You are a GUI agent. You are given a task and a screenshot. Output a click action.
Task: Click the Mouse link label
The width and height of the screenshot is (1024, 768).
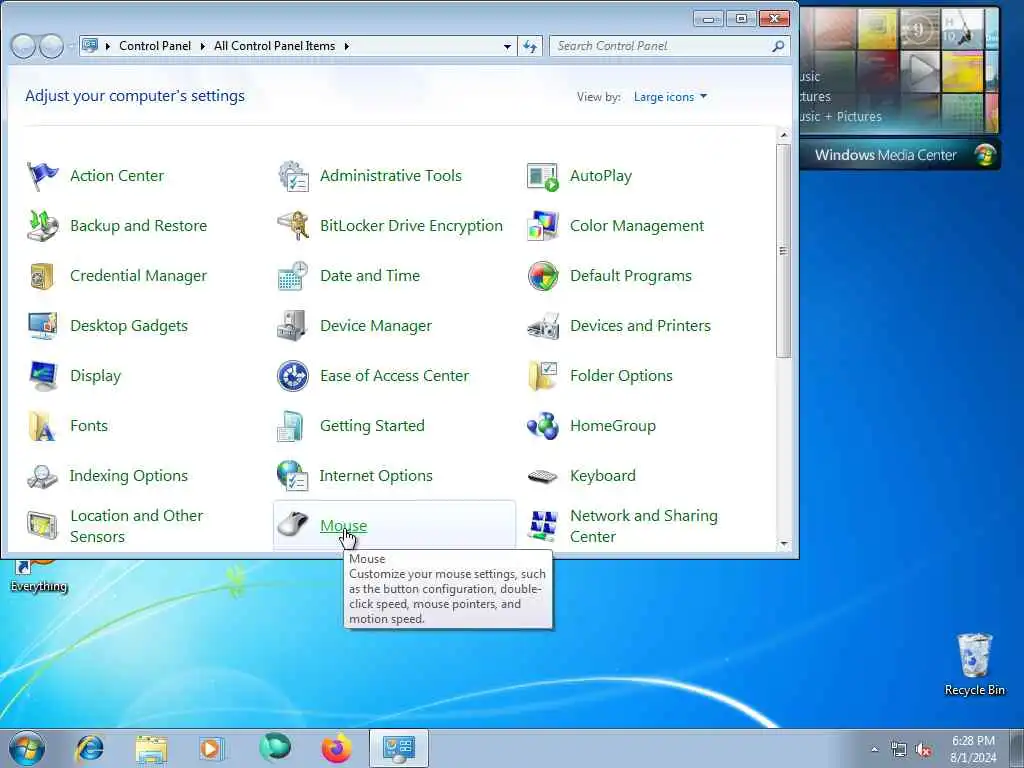pyautogui.click(x=344, y=526)
